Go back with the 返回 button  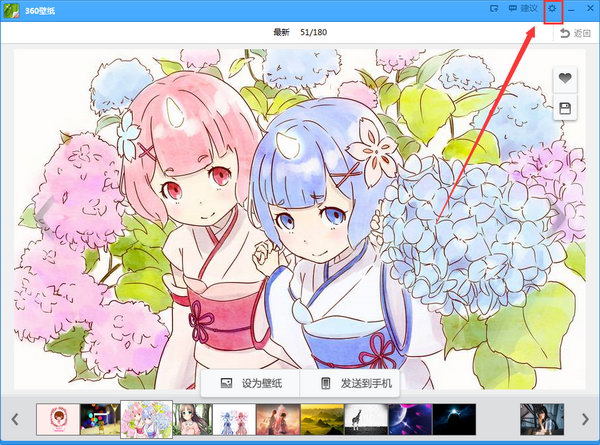(x=575, y=33)
